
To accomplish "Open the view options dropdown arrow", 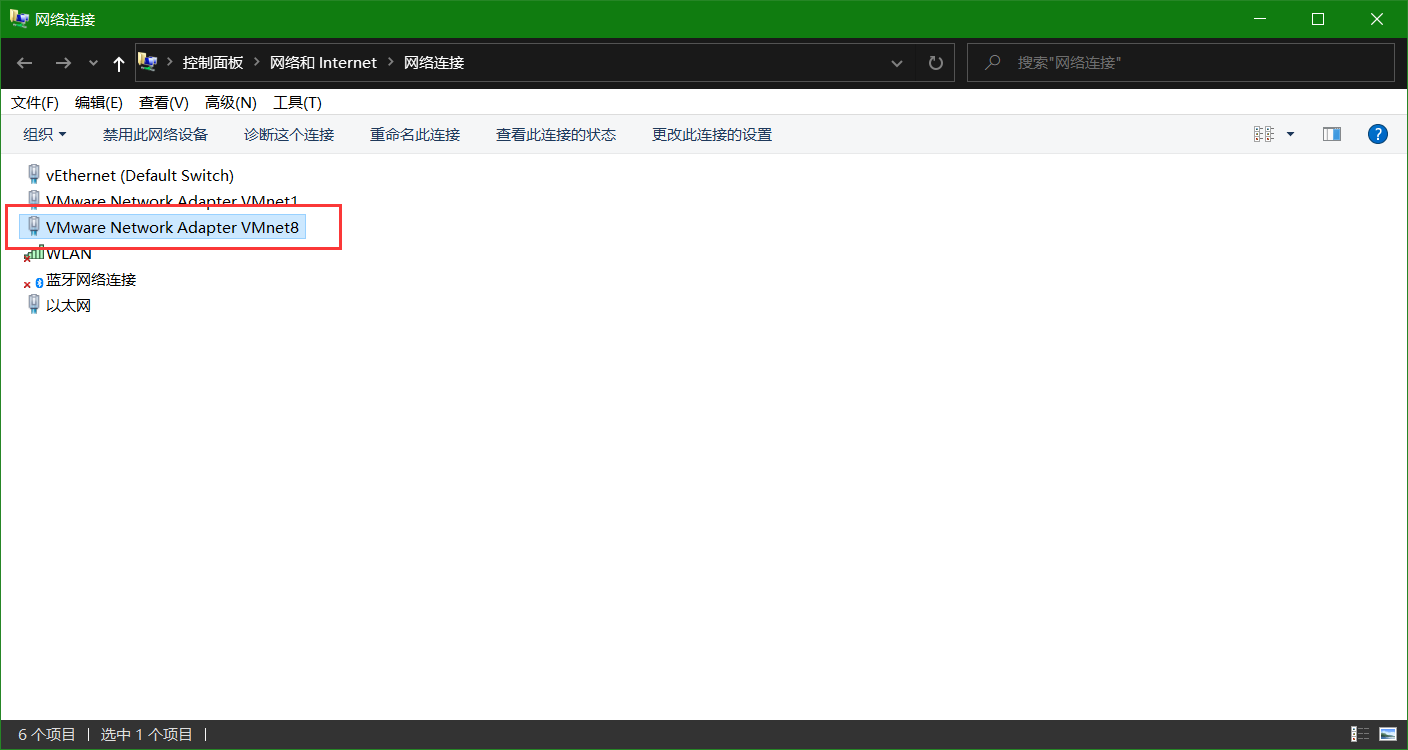I will (x=1290, y=134).
